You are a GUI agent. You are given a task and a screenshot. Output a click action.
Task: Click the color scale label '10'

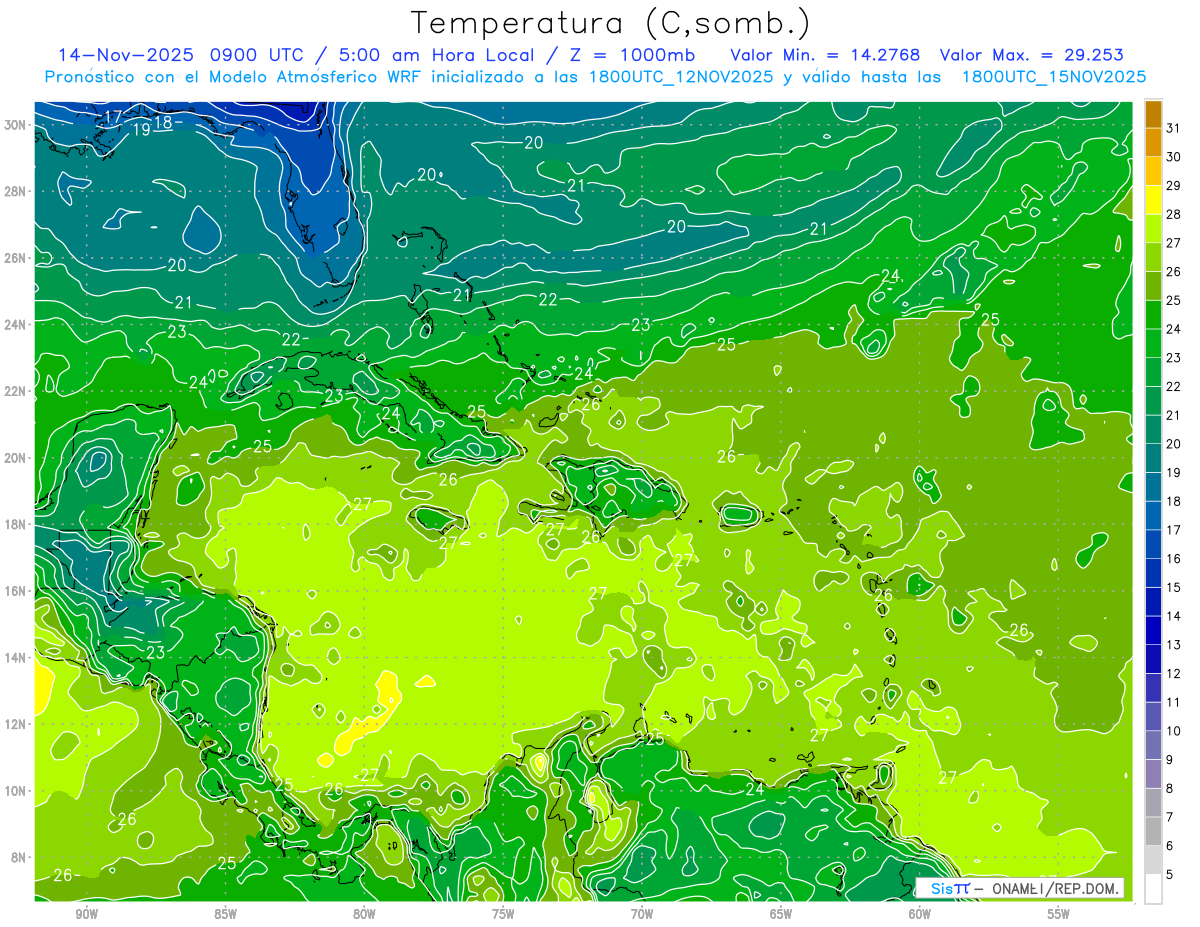1174,731
